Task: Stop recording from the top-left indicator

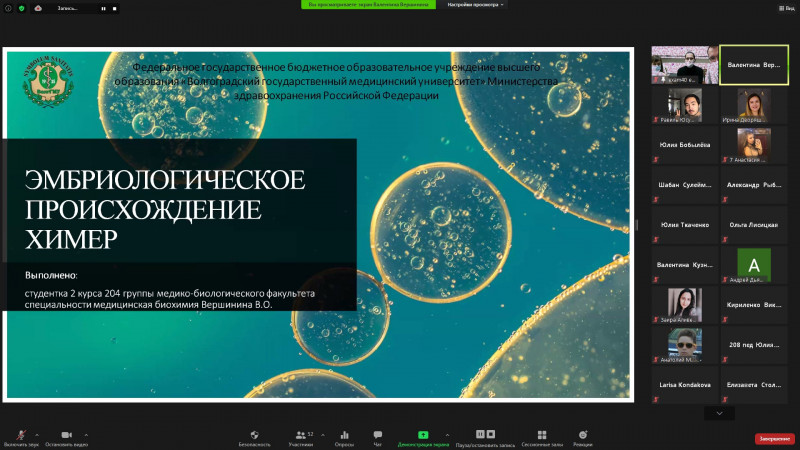Action: (114, 8)
